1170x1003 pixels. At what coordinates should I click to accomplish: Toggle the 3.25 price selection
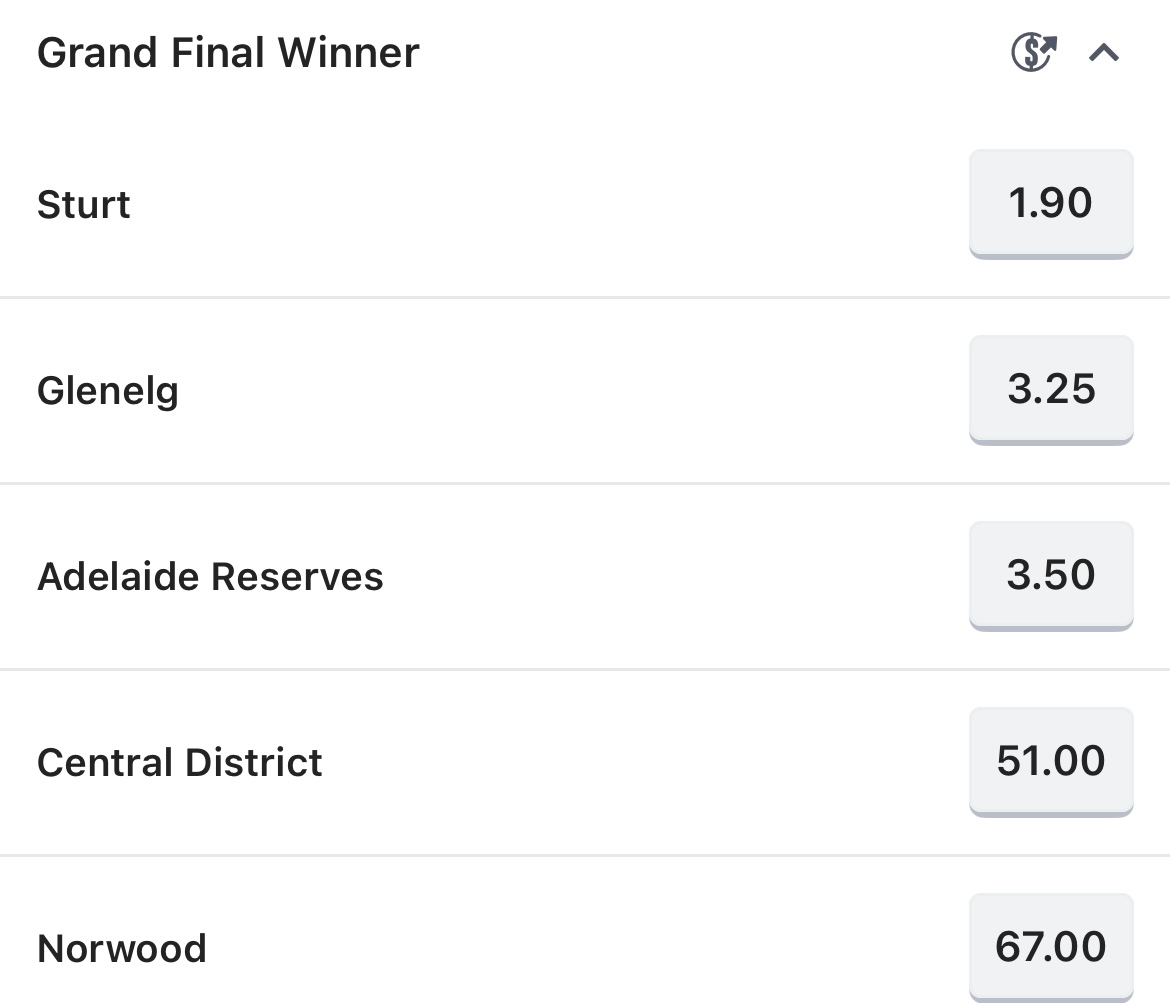coord(1051,390)
